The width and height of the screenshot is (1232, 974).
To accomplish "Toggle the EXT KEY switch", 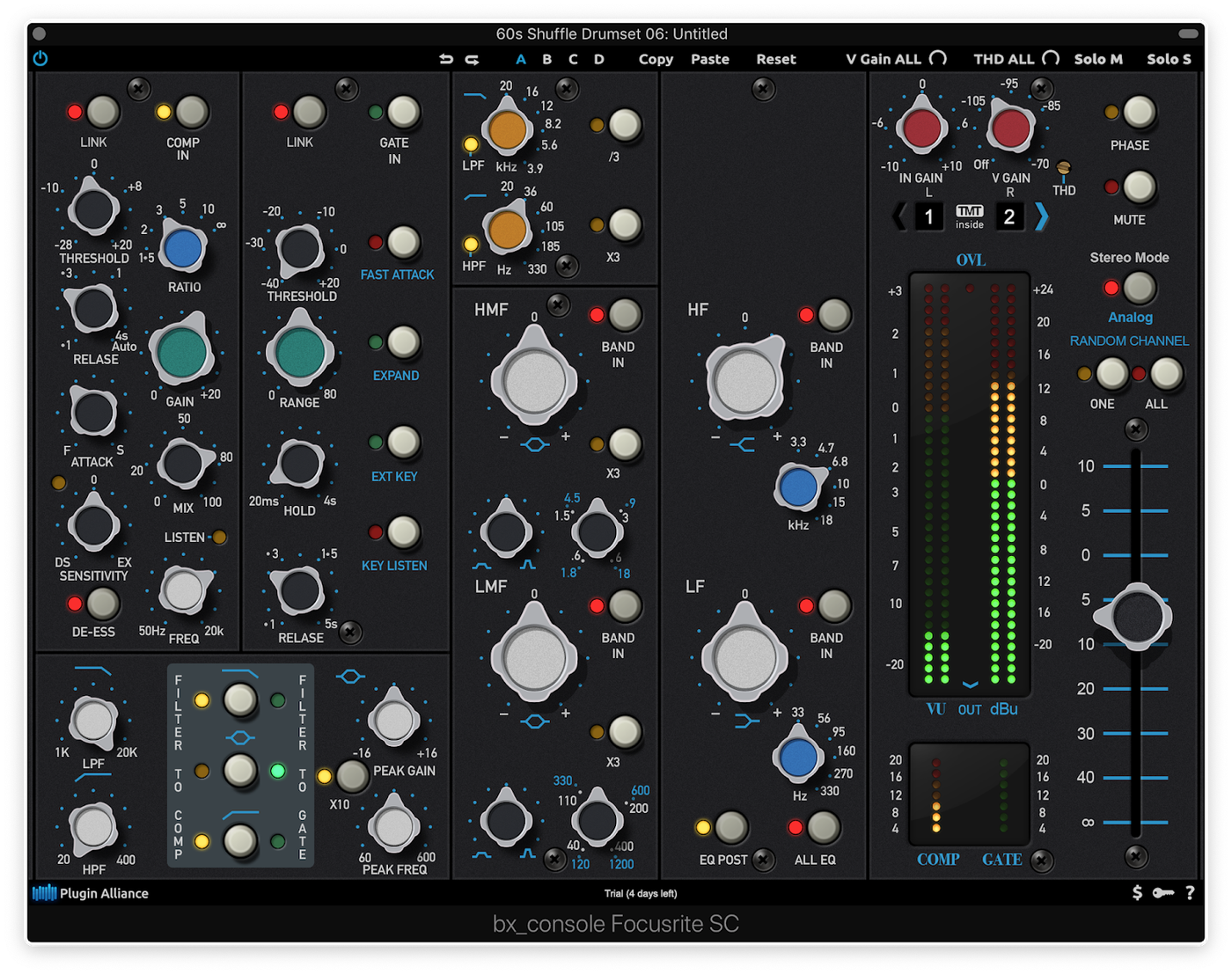I will click(403, 443).
